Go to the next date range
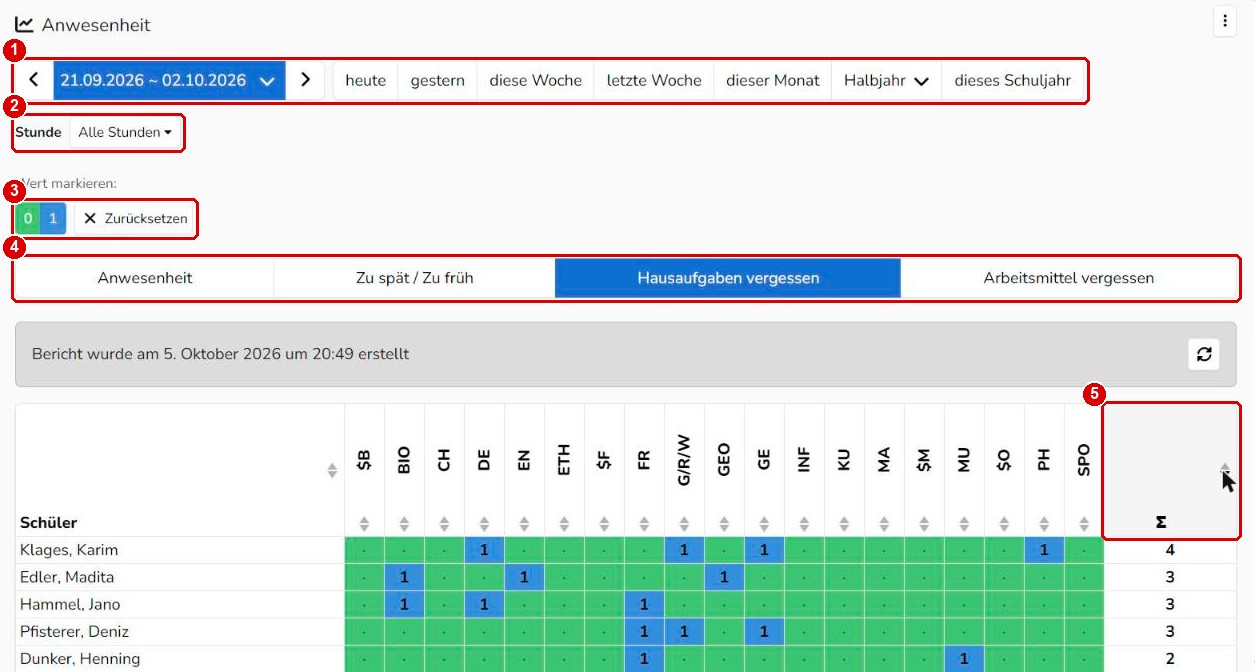1255x672 pixels. point(306,80)
